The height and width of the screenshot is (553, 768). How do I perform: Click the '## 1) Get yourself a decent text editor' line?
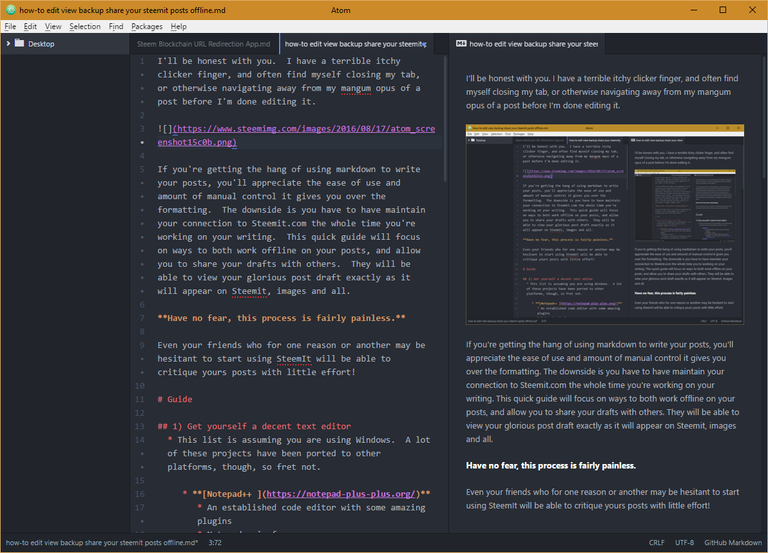pyautogui.click(x=254, y=426)
